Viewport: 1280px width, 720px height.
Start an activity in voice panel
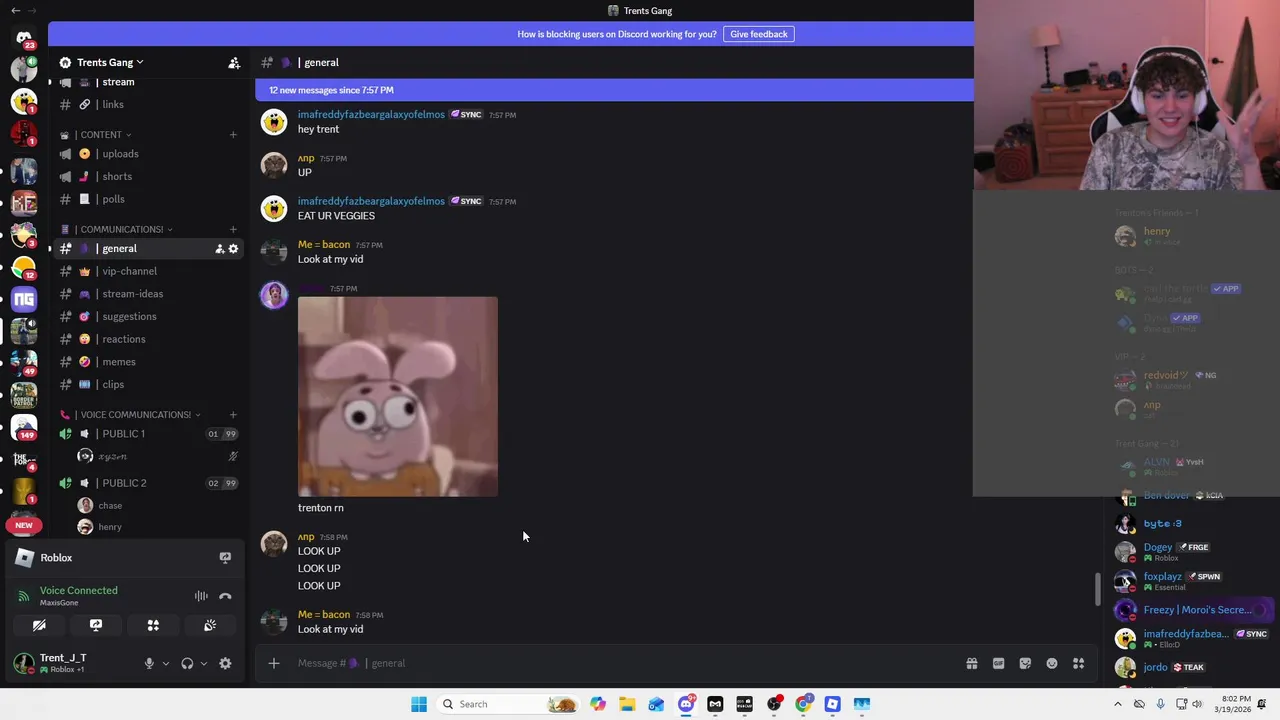pos(153,625)
